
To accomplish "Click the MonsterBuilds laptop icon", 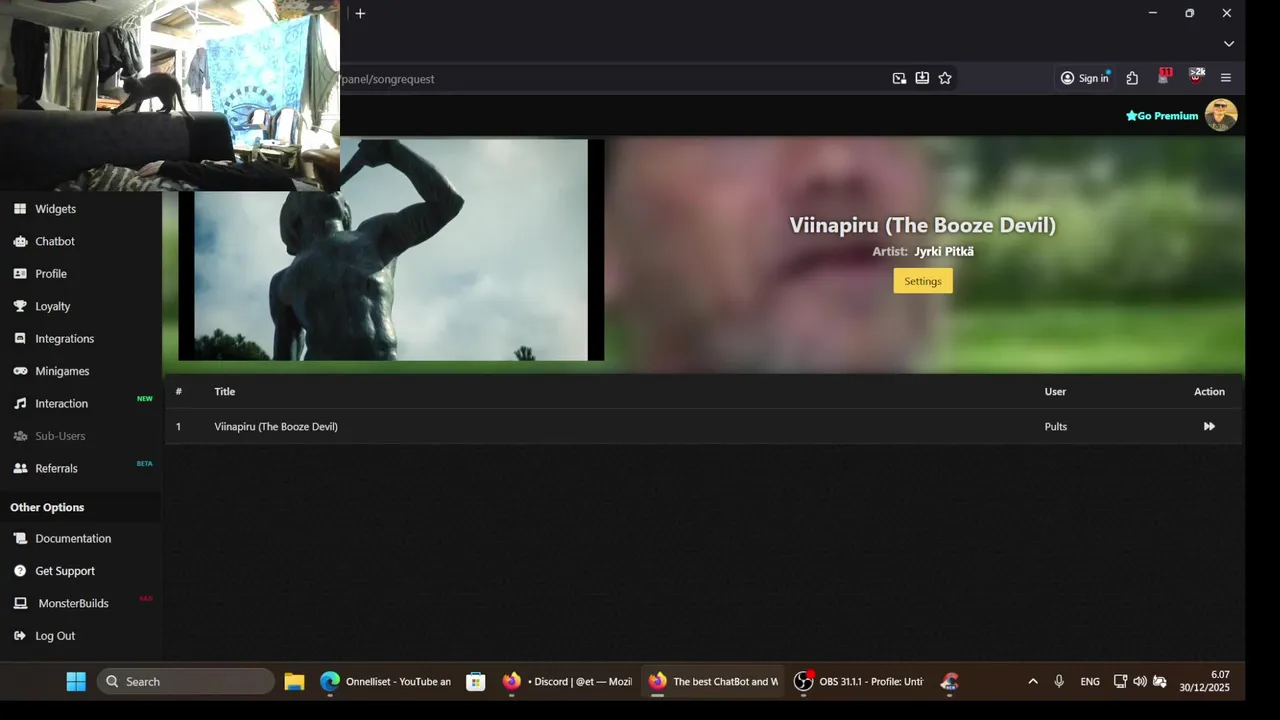I will (x=20, y=603).
